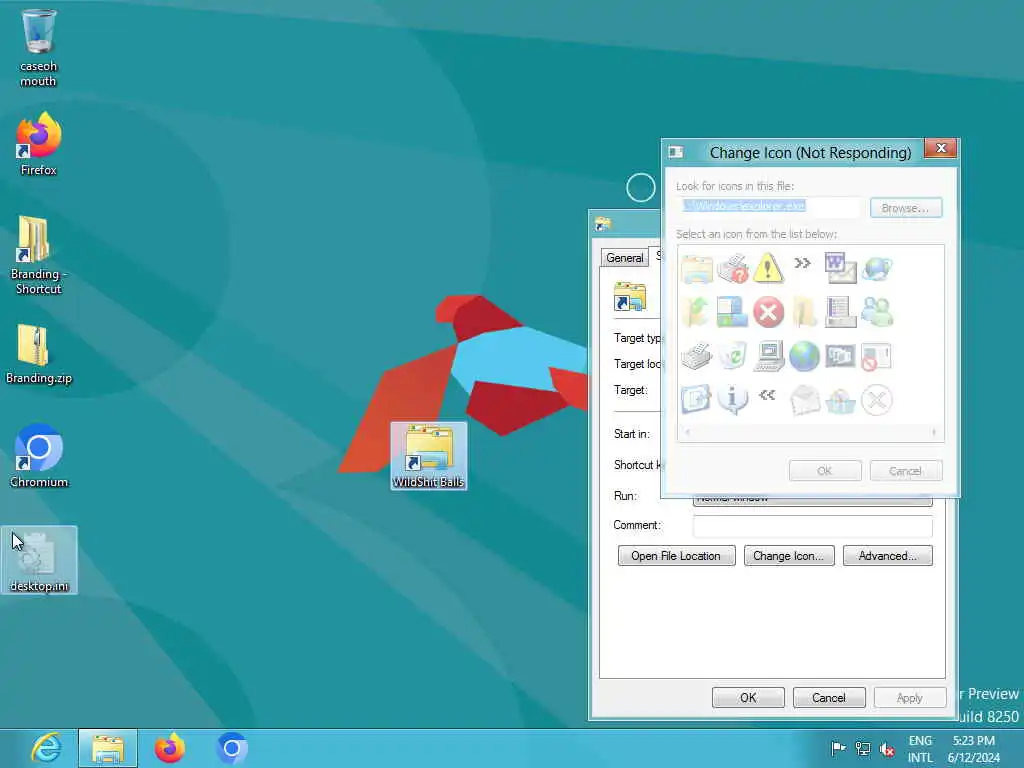Pick the Earth globe icon
Image resolution: width=1024 pixels, height=768 pixels.
tap(804, 357)
